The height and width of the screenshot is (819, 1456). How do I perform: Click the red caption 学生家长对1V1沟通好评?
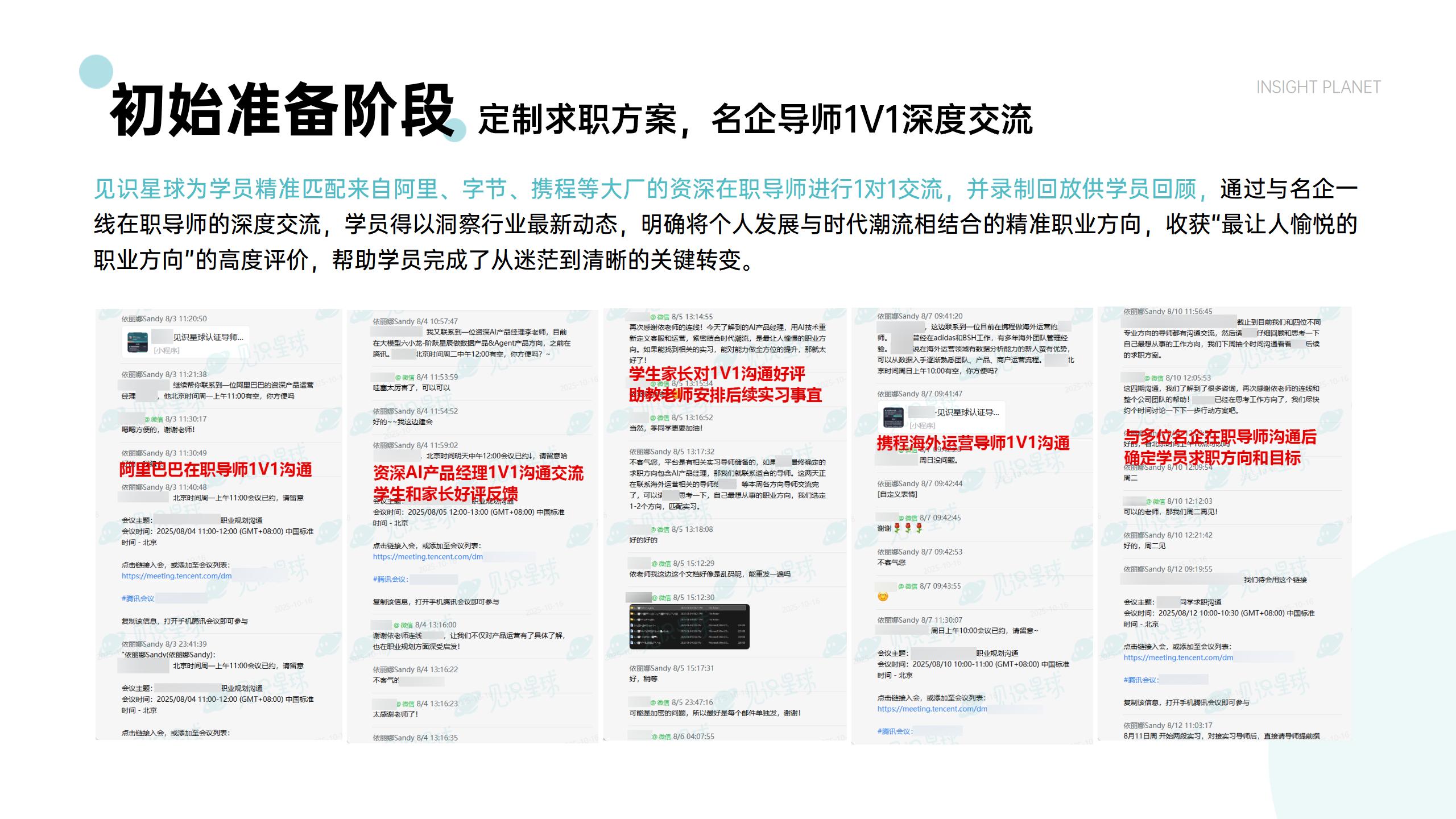click(717, 374)
